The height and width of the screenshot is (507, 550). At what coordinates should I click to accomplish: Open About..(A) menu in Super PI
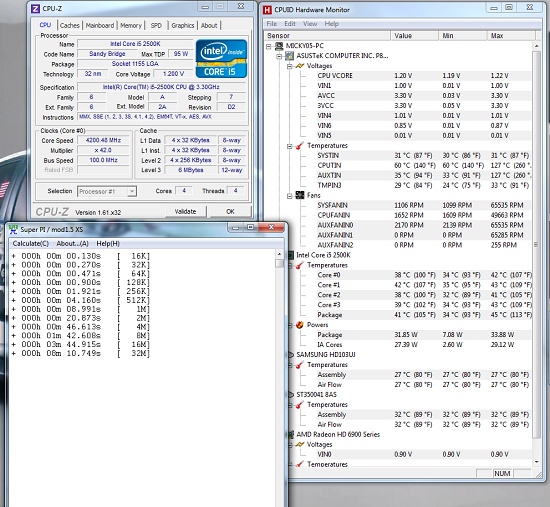(73, 244)
